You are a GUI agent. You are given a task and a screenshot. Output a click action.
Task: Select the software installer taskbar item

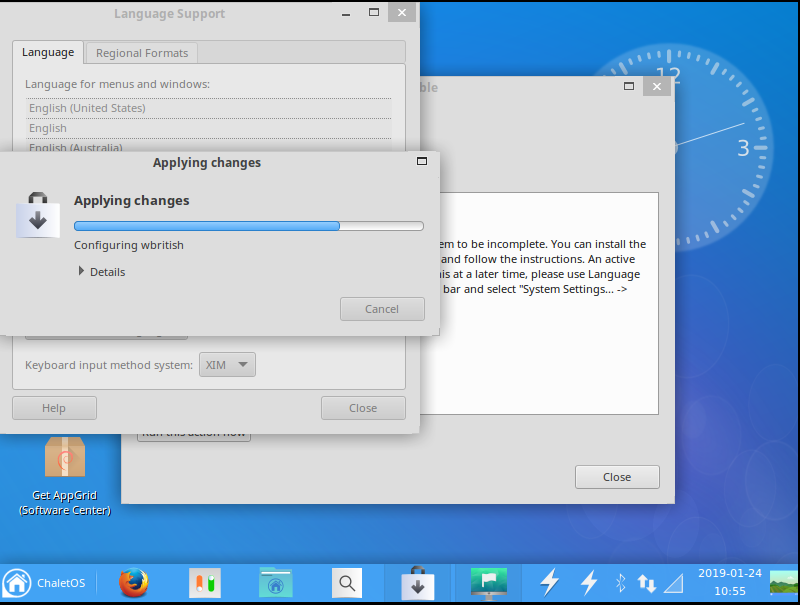click(x=416, y=583)
